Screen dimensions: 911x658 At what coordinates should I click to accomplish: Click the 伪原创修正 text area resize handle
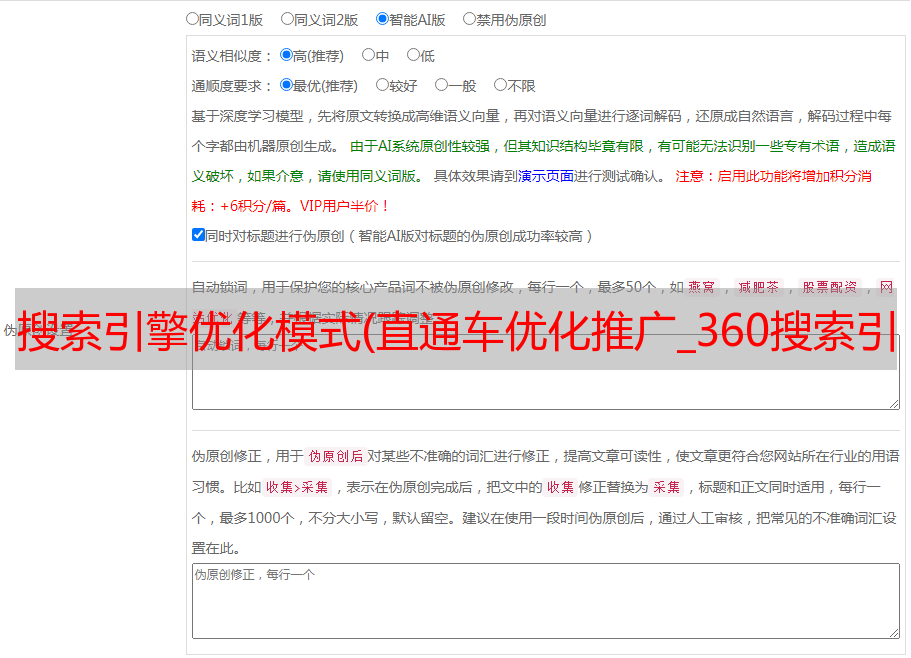point(893,632)
